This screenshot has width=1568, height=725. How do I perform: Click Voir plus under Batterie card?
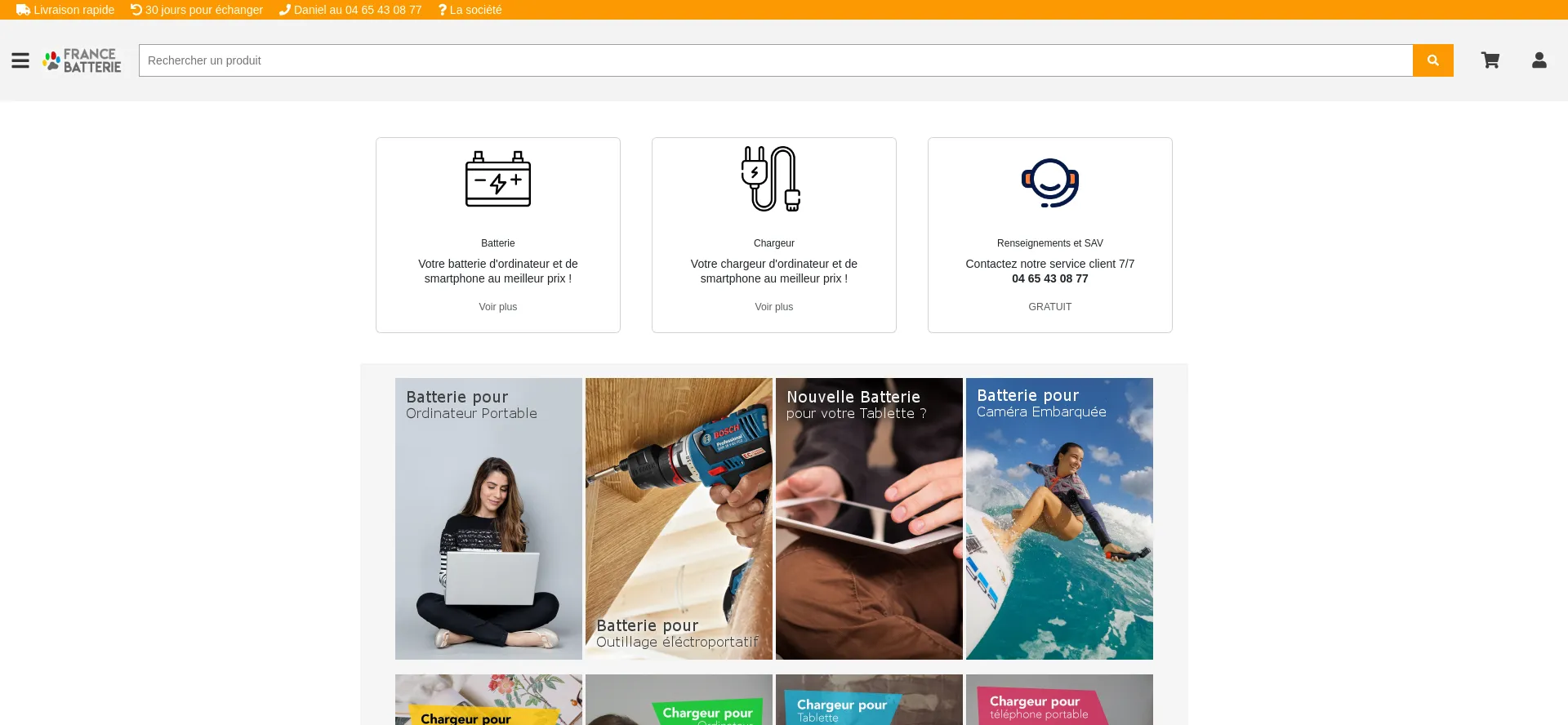point(498,307)
